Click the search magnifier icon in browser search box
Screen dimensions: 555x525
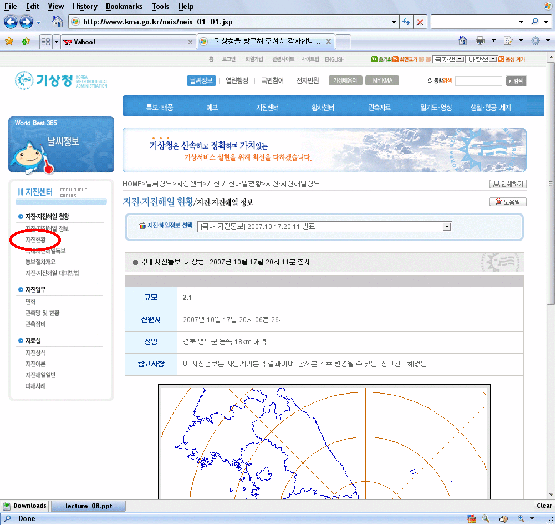coord(535,22)
